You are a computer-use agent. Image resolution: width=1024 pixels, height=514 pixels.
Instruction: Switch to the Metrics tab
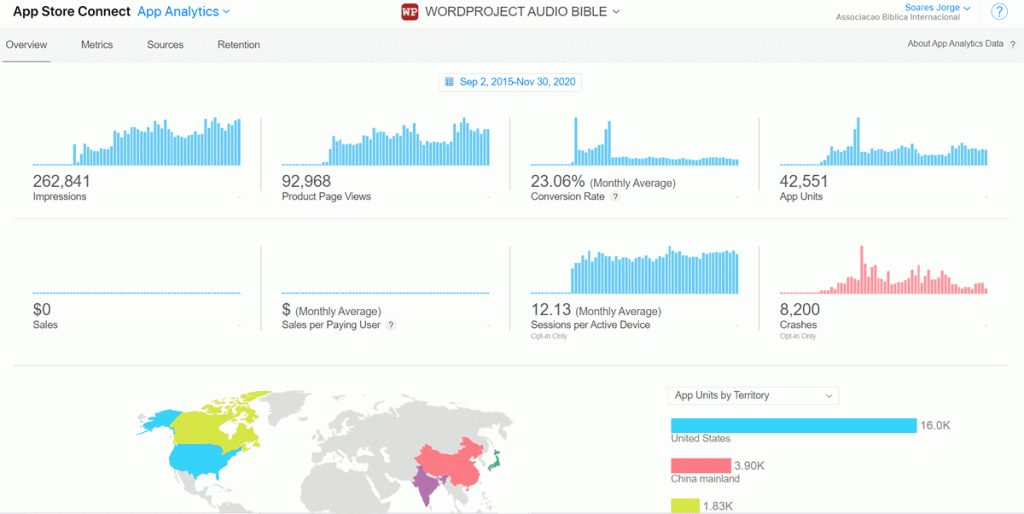(97, 45)
